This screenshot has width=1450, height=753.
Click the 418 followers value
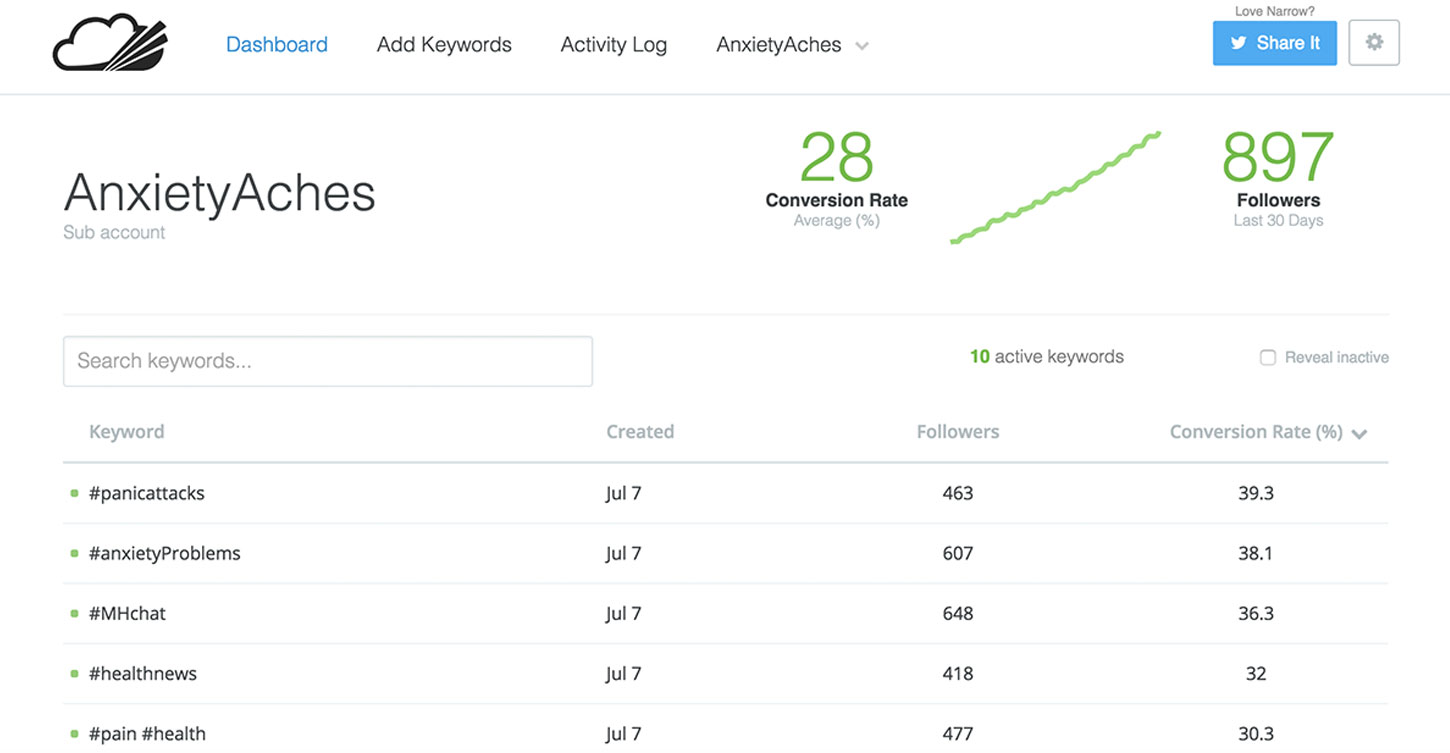[958, 674]
